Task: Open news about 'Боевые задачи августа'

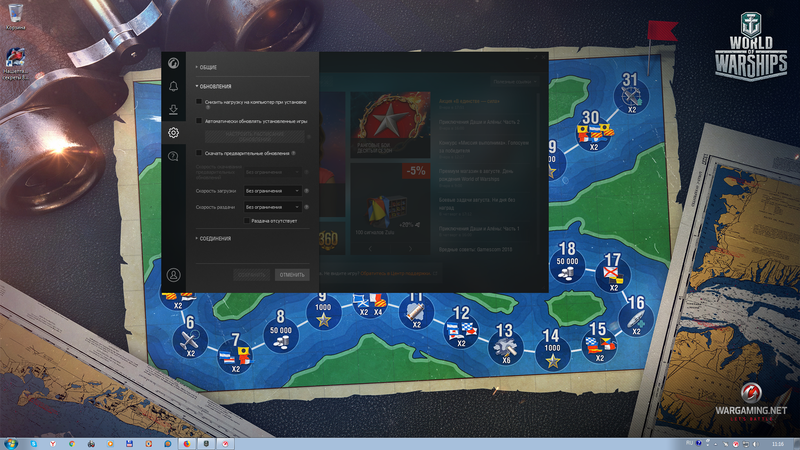Action: [x=477, y=204]
